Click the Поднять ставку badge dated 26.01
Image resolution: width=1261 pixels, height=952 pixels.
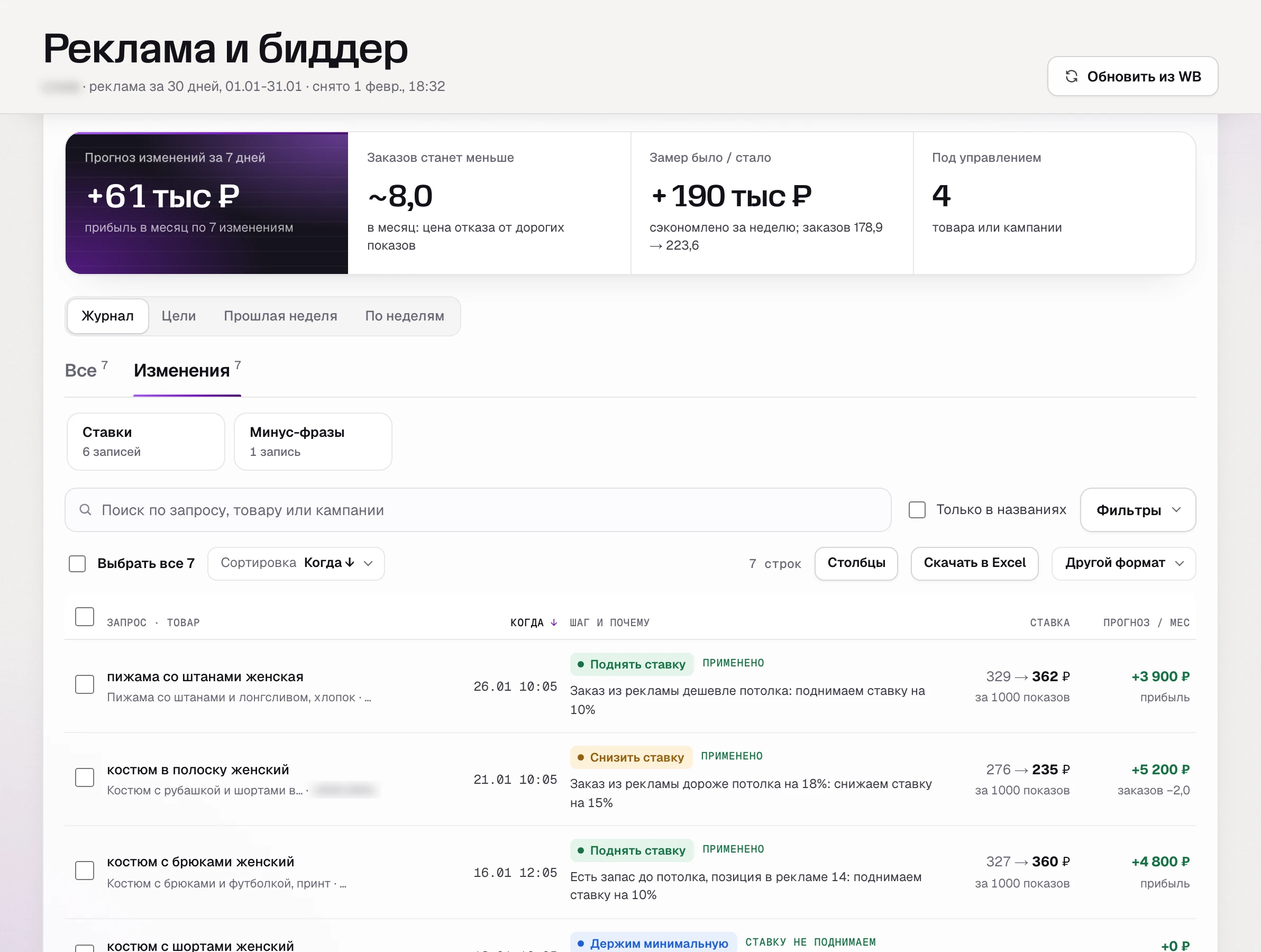pos(632,664)
